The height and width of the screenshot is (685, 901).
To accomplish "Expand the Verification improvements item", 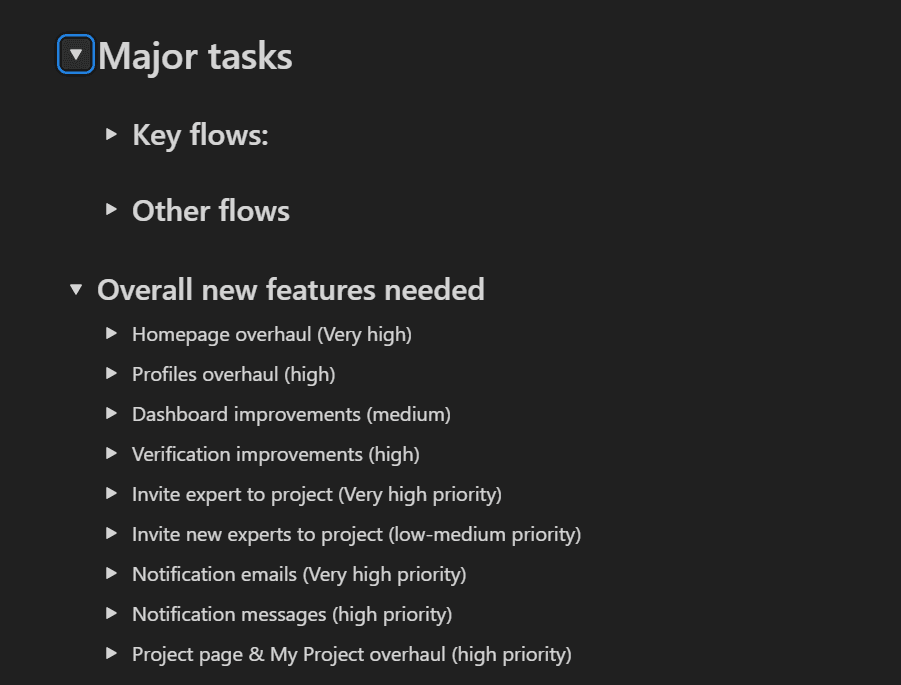I will (x=111, y=453).
